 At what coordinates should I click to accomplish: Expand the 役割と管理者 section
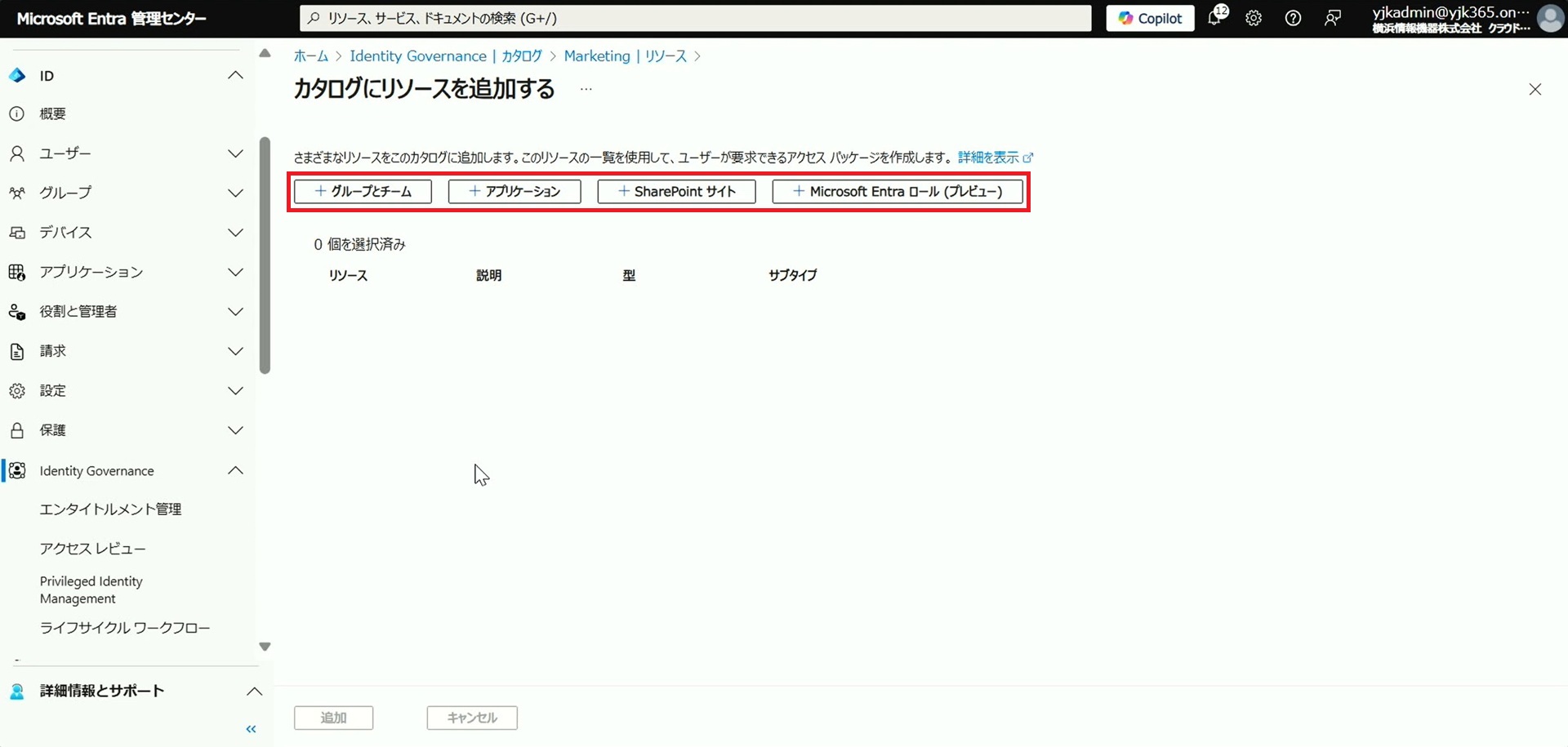pos(235,311)
